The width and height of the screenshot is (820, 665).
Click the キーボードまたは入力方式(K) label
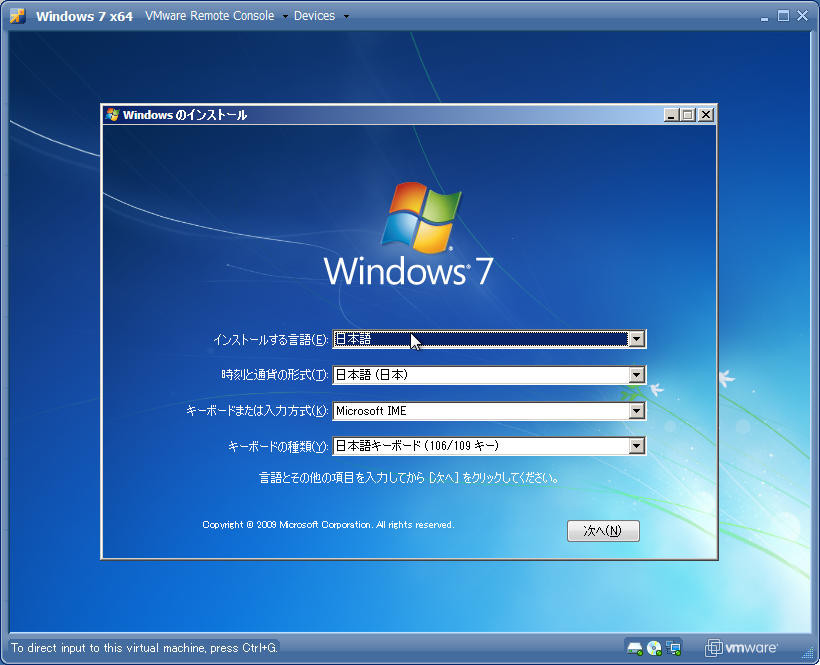click(x=257, y=411)
